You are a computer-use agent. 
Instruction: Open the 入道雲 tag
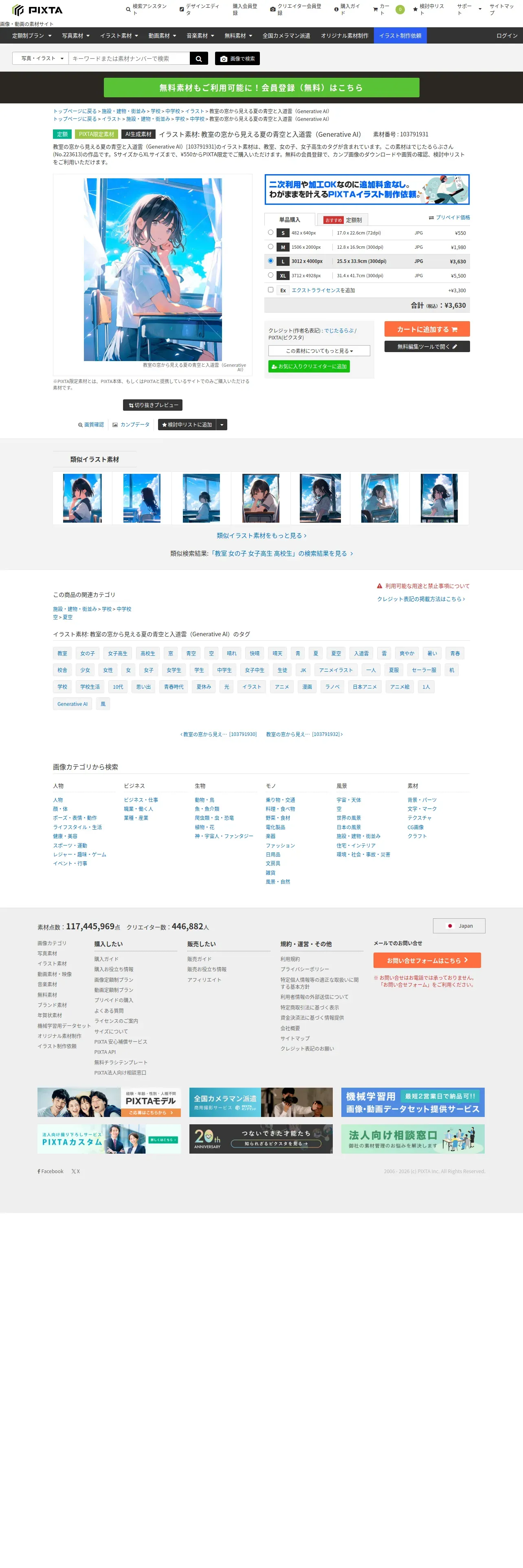(x=361, y=653)
